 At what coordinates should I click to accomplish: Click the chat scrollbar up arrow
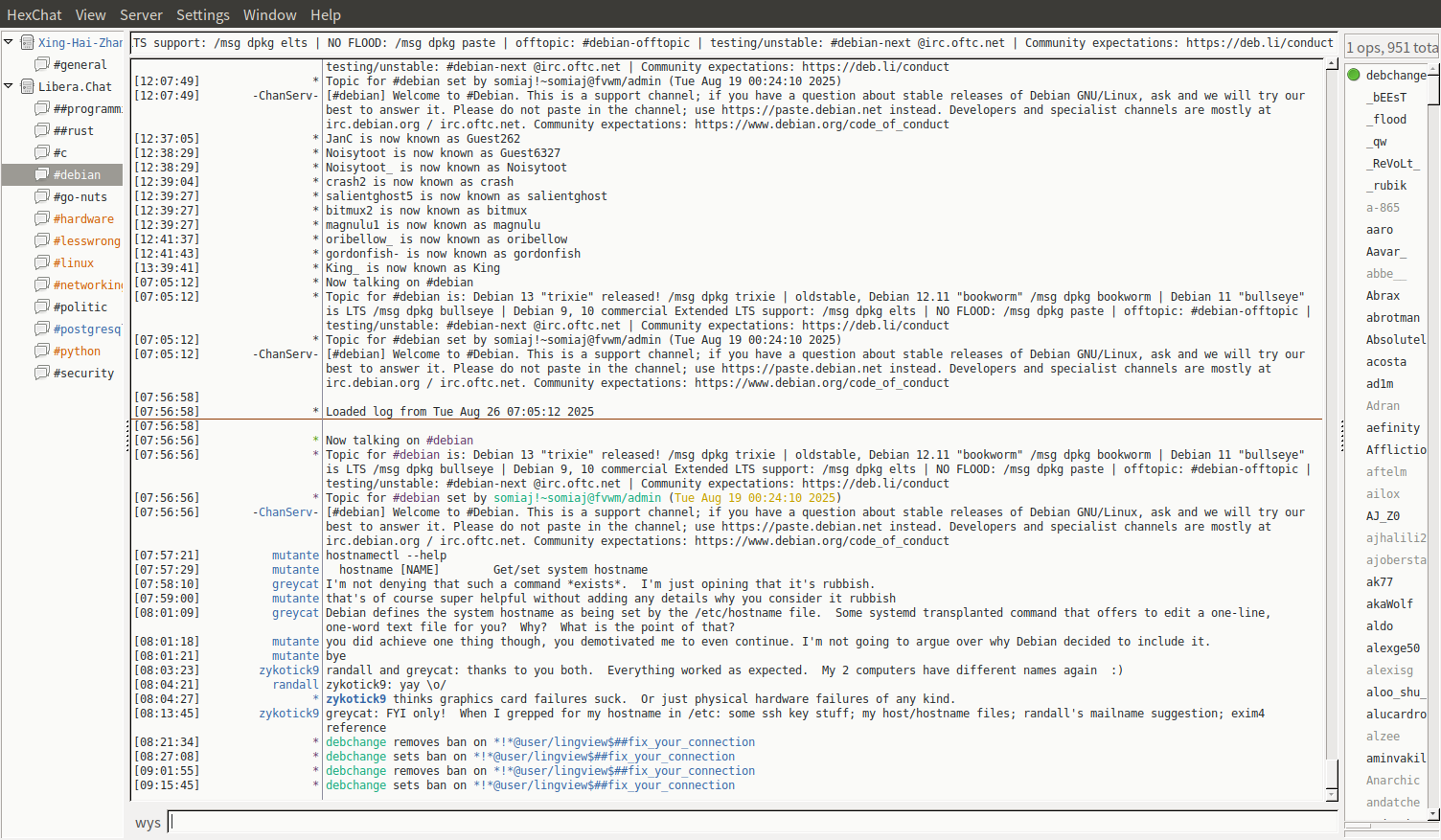[x=1331, y=64]
